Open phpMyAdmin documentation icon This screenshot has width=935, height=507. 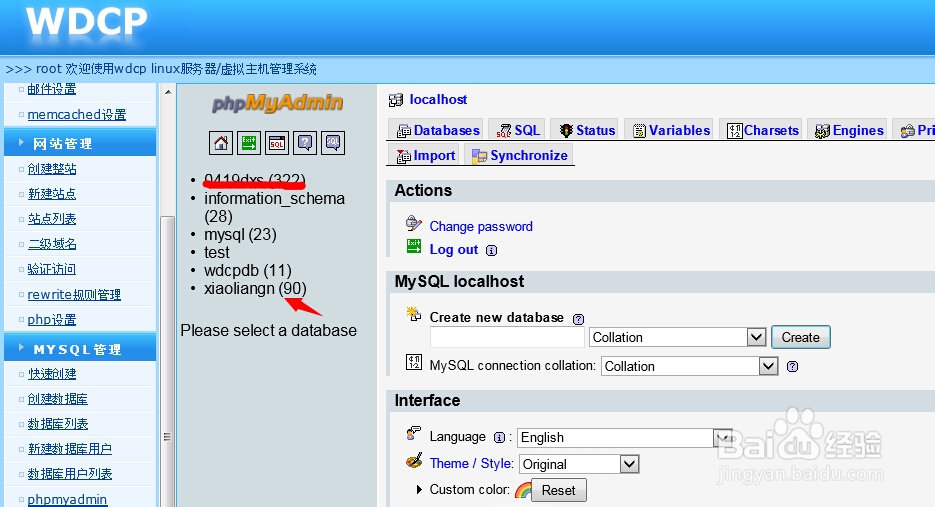tap(305, 143)
